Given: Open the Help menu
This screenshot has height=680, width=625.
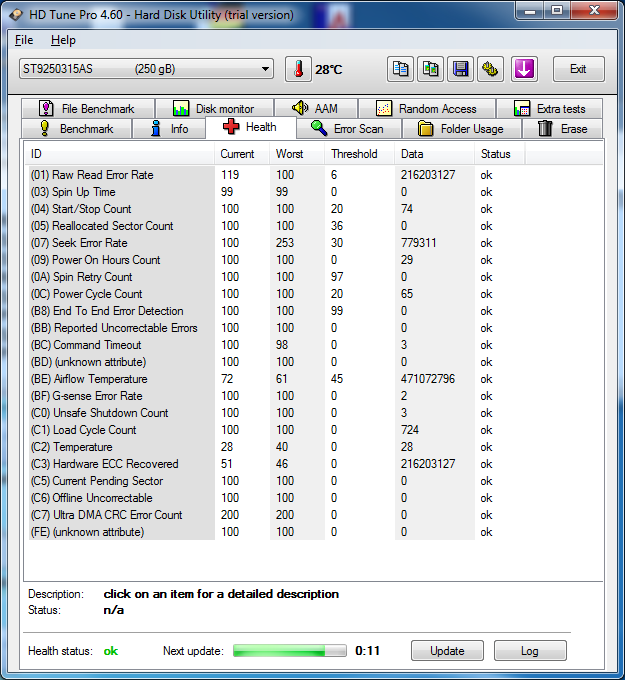Looking at the screenshot, I should tap(63, 40).
